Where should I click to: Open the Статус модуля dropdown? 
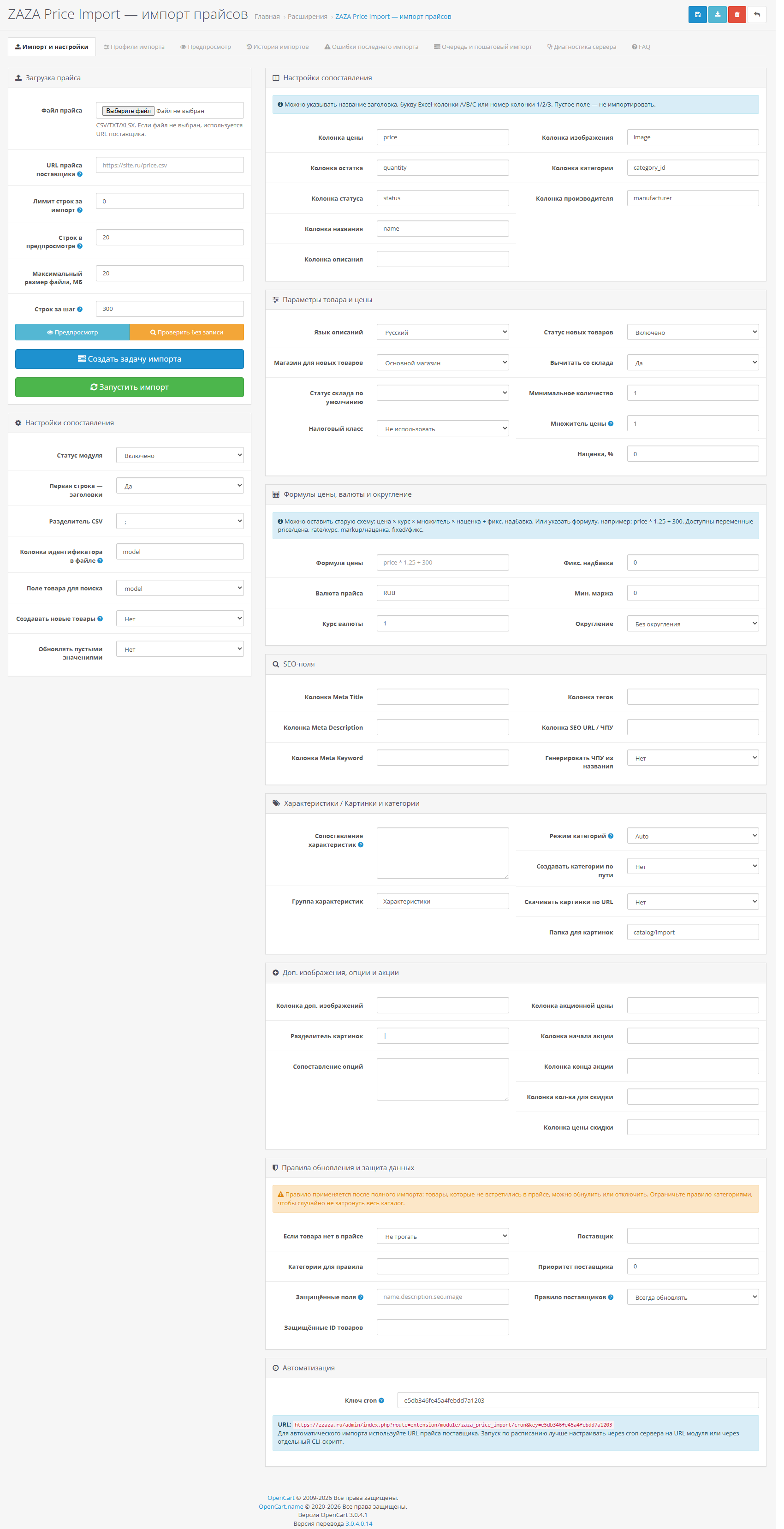[x=180, y=455]
